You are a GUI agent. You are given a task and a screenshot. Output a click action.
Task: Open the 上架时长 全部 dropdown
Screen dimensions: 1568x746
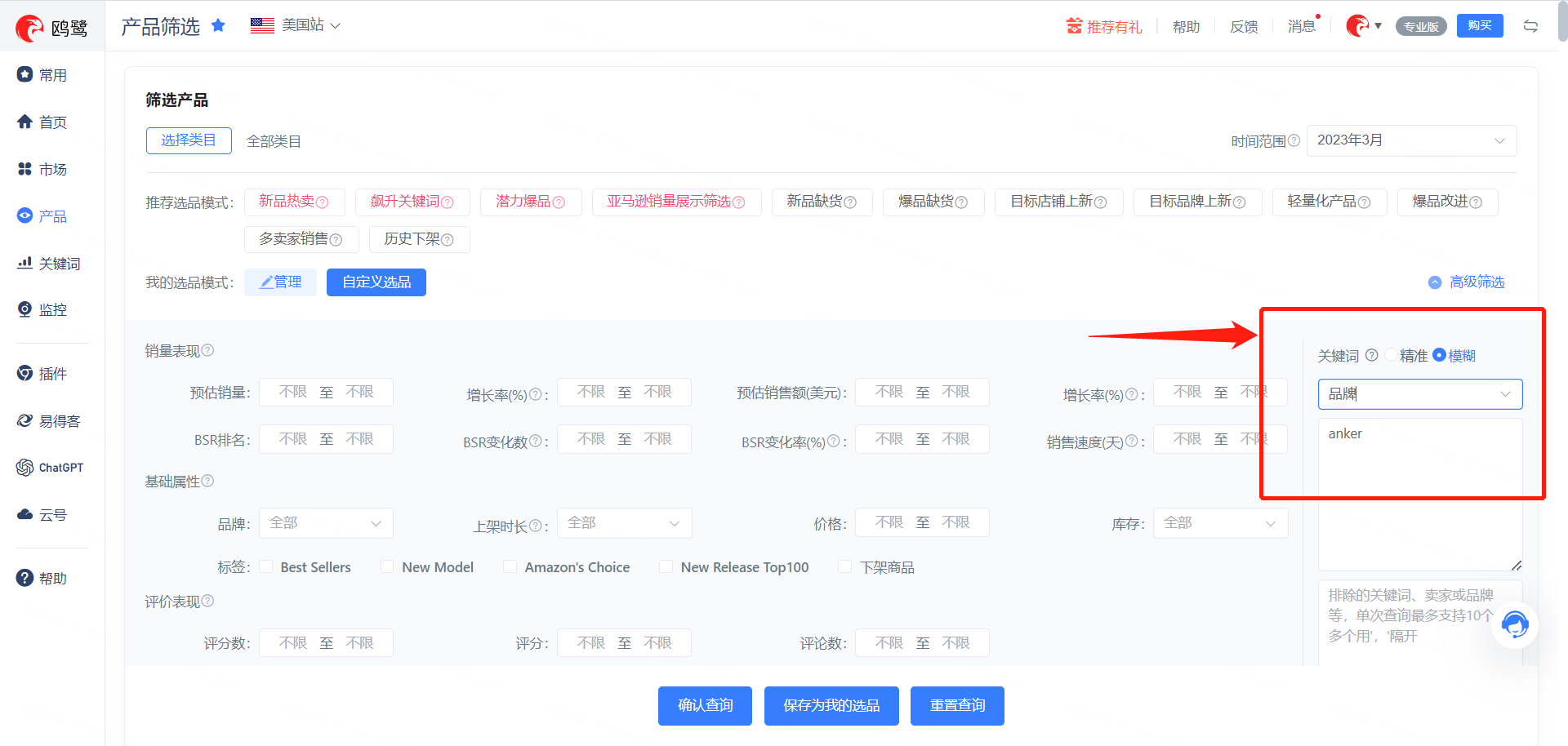(624, 523)
